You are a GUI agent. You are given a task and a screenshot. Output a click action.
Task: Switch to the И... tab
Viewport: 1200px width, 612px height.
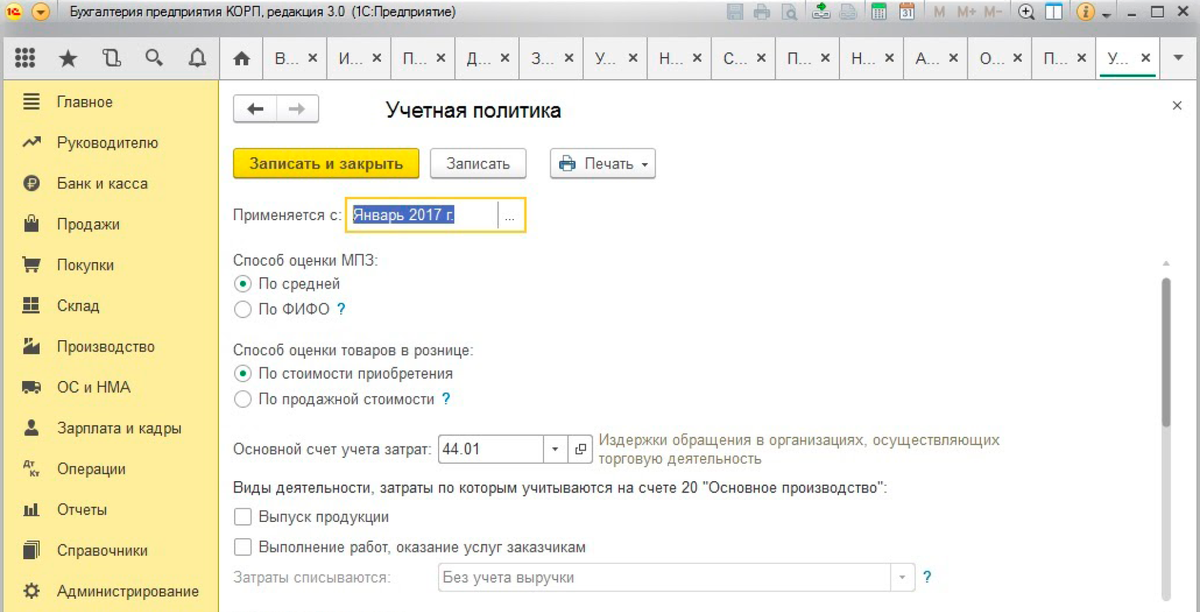point(360,59)
